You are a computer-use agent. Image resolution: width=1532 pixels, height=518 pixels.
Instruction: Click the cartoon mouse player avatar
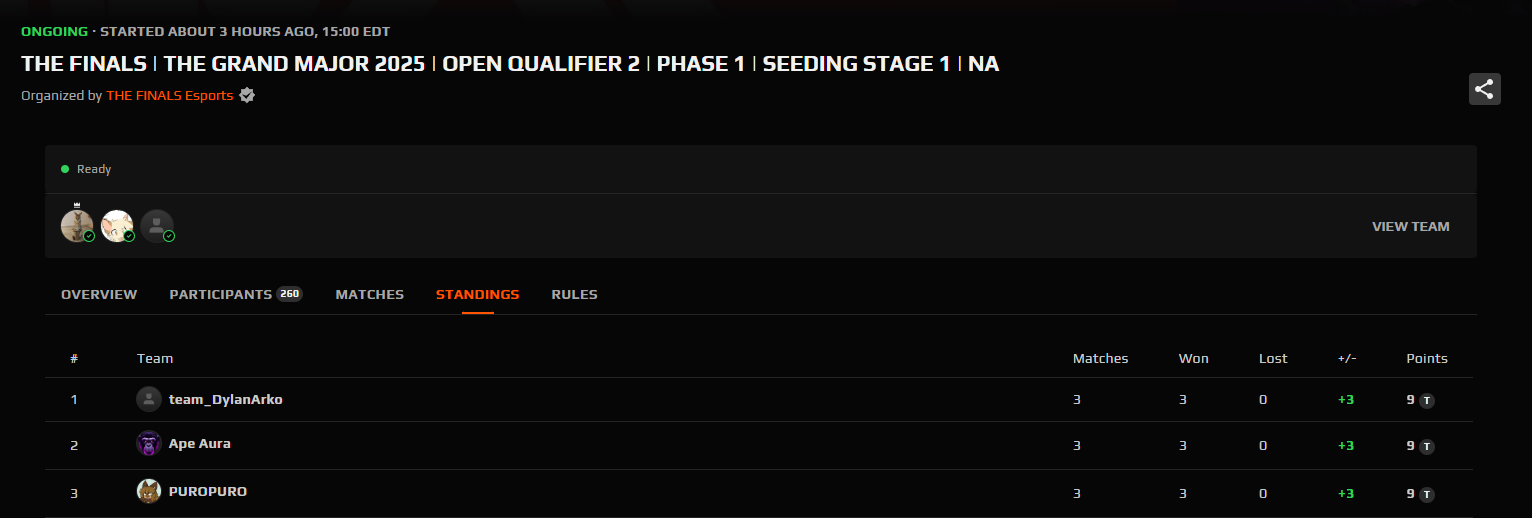pos(117,226)
